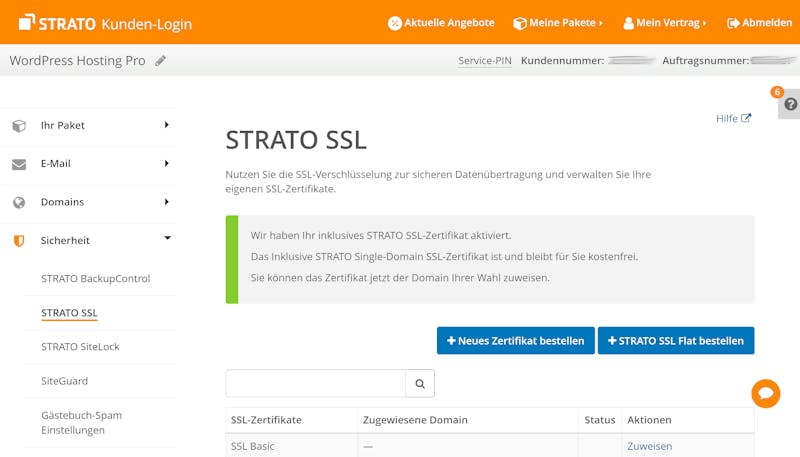Click the Service-PIN link
Image resolution: width=800 pixels, height=457 pixels.
coord(485,61)
